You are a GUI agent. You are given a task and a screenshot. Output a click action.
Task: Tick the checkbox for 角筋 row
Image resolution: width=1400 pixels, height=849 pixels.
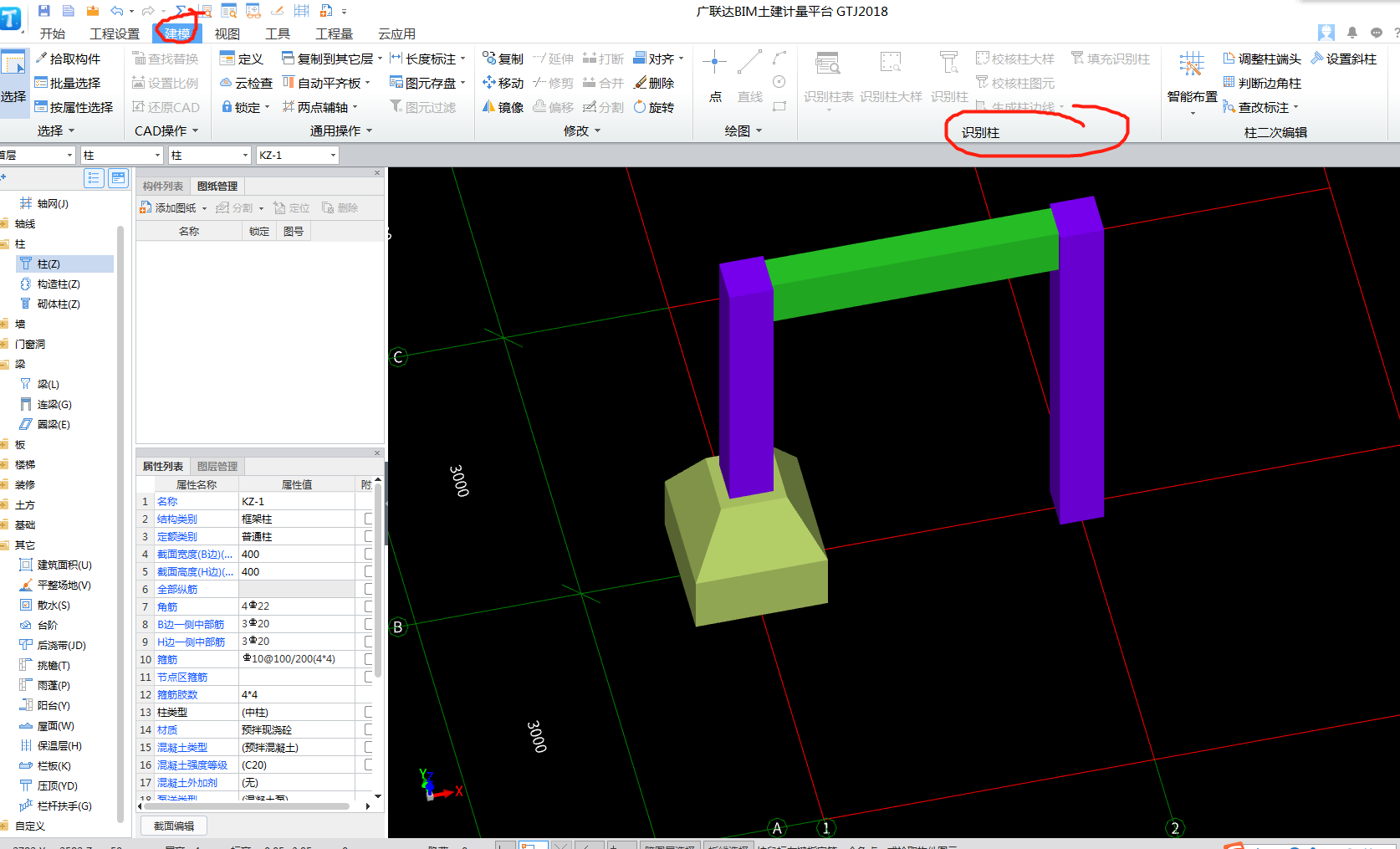(368, 606)
